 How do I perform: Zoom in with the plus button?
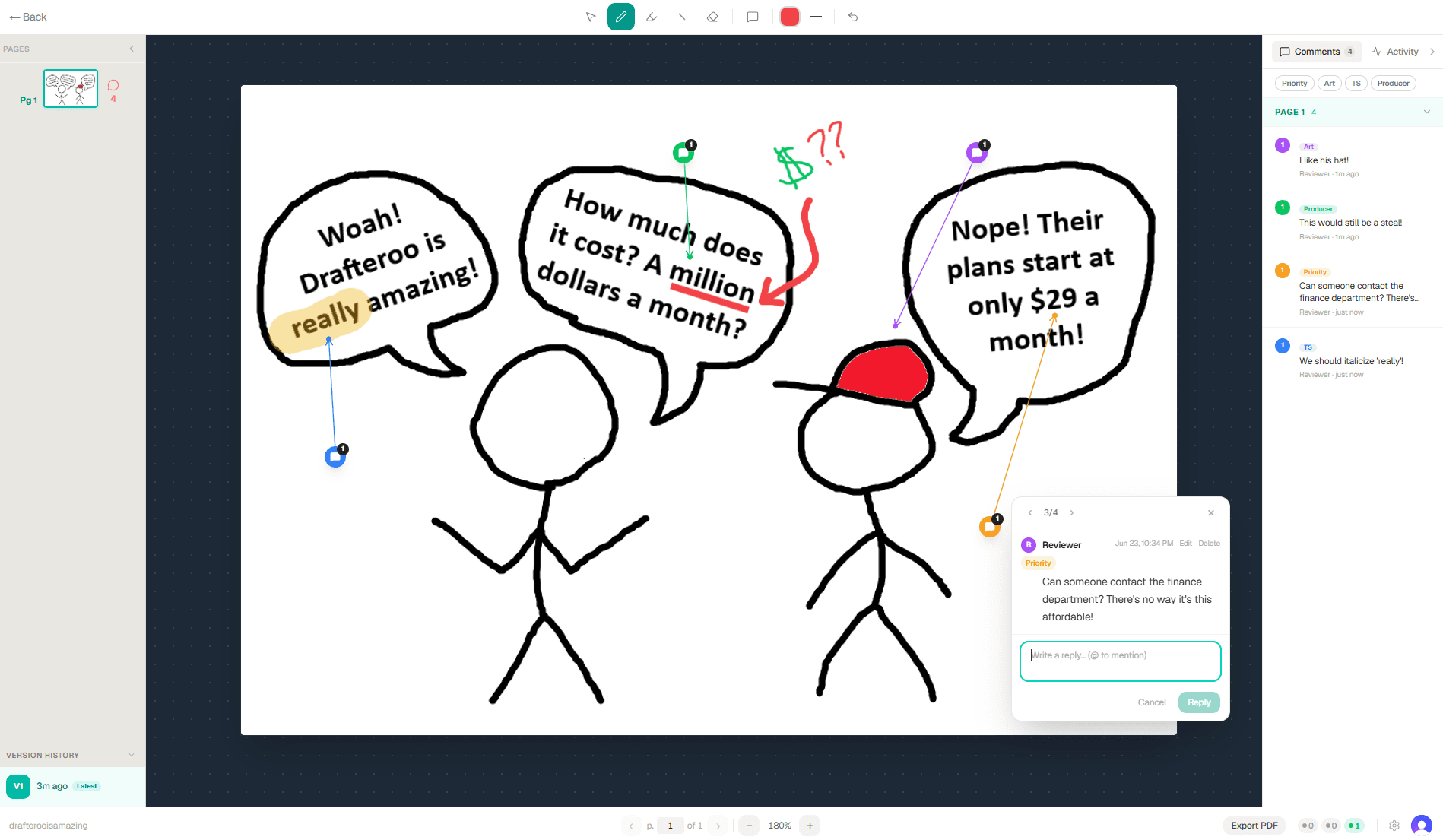[810, 826]
